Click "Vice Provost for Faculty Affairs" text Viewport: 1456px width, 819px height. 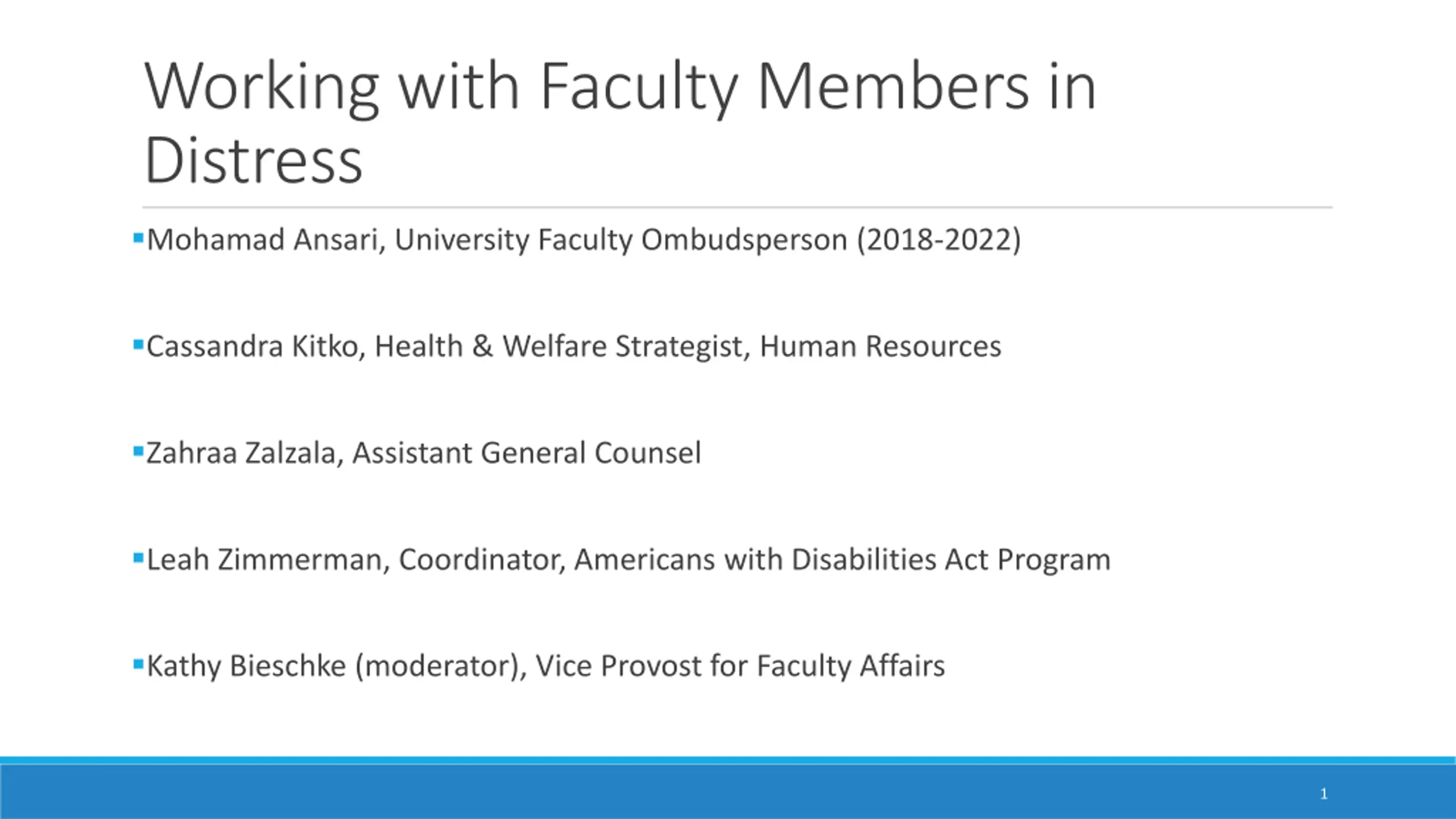point(740,666)
